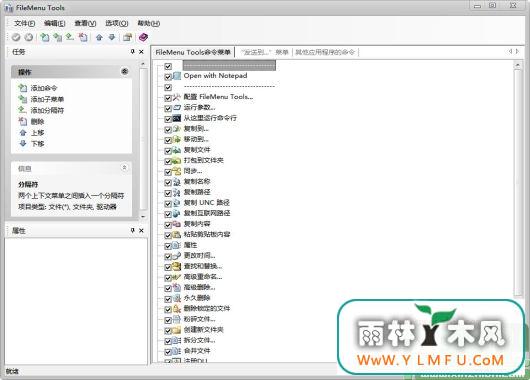Viewport: 530px width, 380px height.
Task: Click the command prompt icon of 从这里运行命令行
Action: tap(177, 118)
